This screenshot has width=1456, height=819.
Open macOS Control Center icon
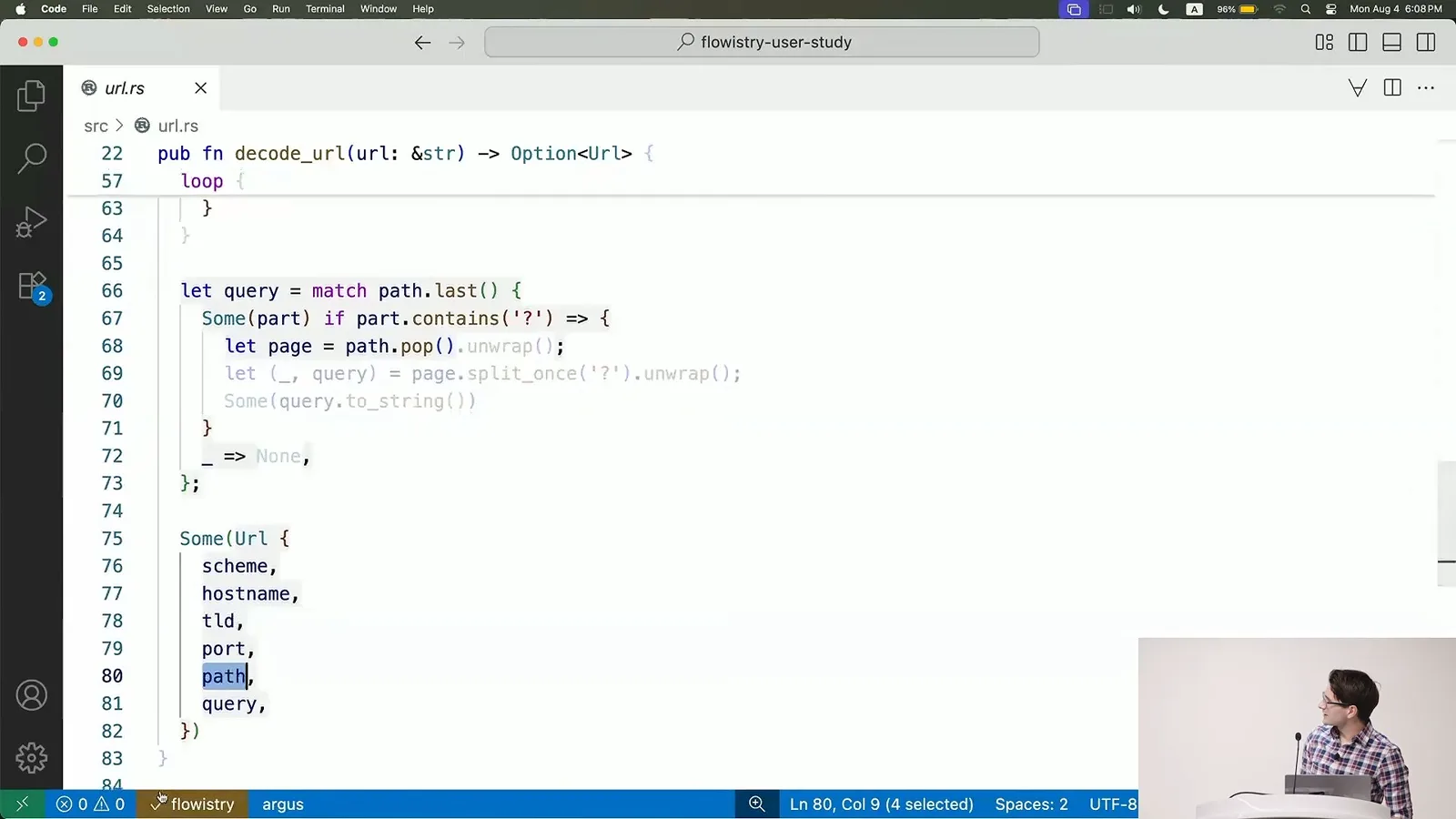click(x=1330, y=9)
